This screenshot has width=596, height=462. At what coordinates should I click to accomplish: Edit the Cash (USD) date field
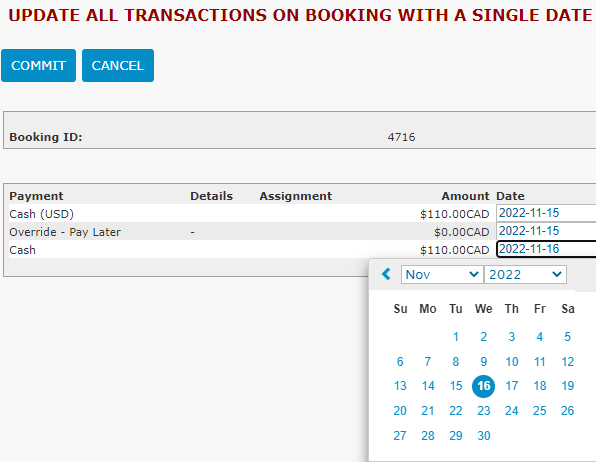click(546, 213)
